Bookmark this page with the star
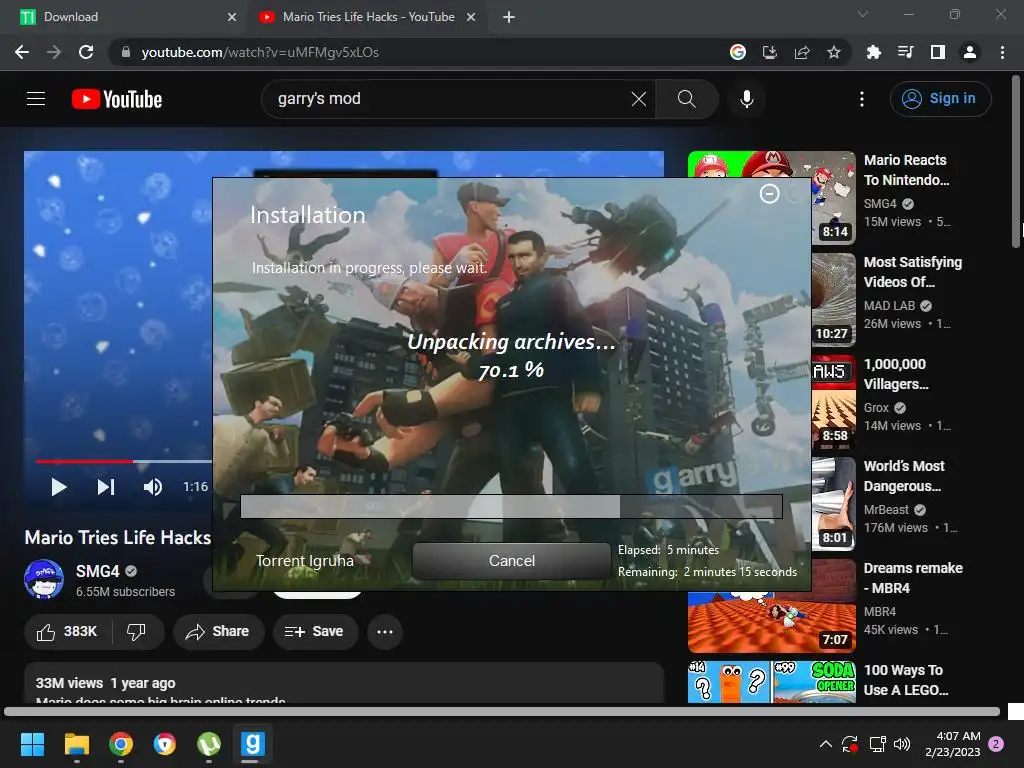Viewport: 1024px width, 768px height. pos(834,52)
